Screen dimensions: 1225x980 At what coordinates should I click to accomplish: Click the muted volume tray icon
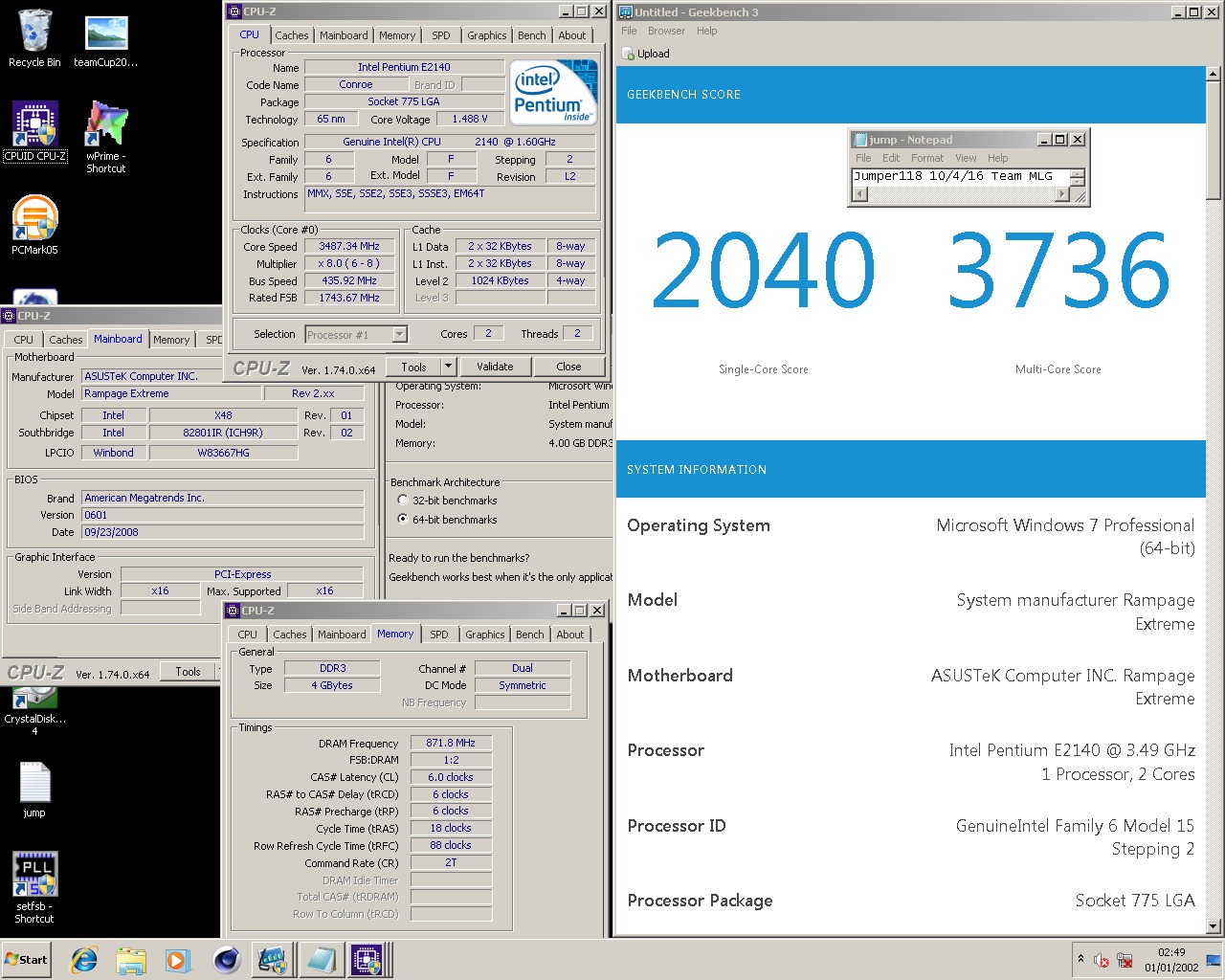click(1102, 960)
